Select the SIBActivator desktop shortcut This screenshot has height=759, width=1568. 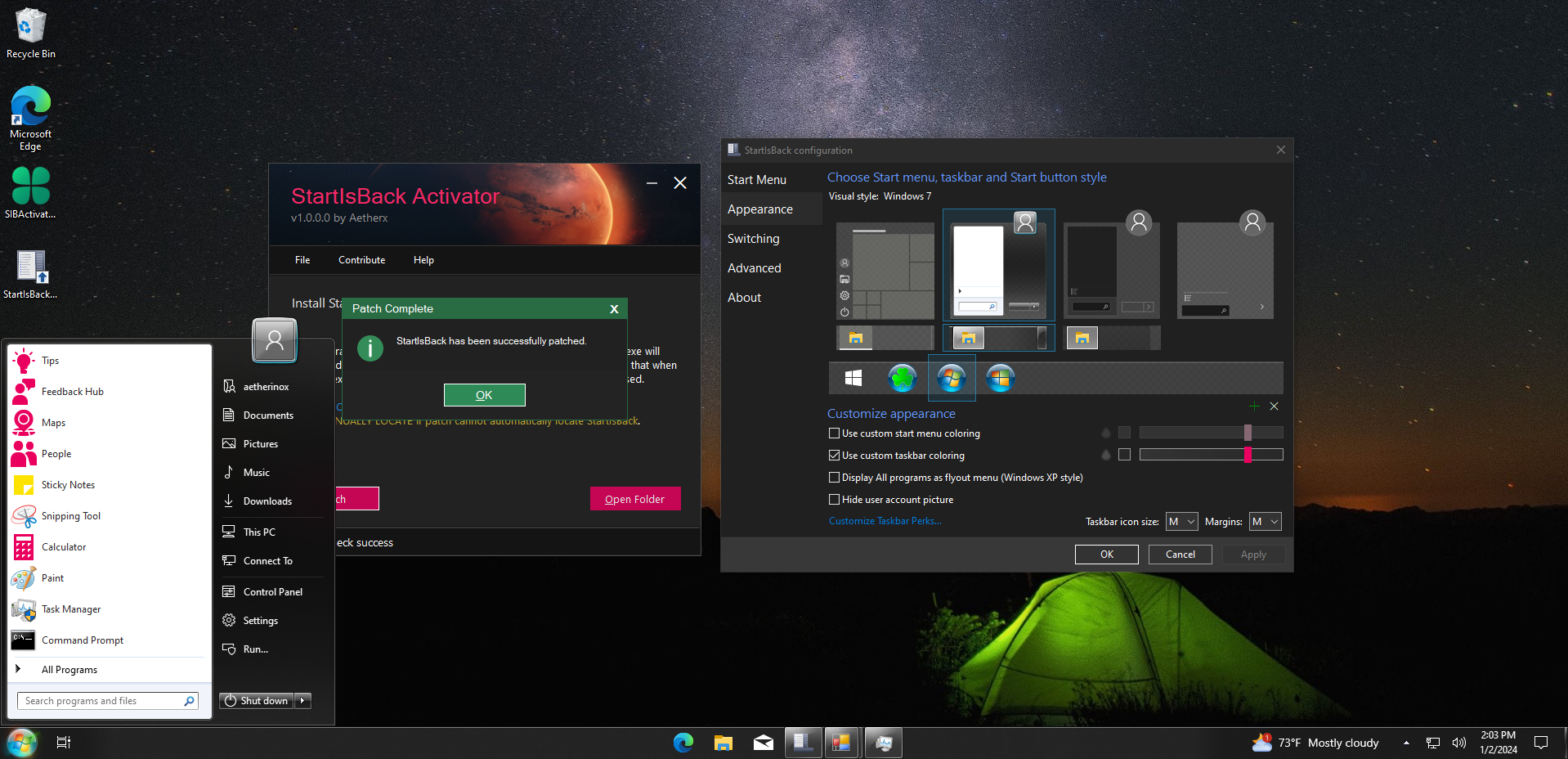point(31,193)
